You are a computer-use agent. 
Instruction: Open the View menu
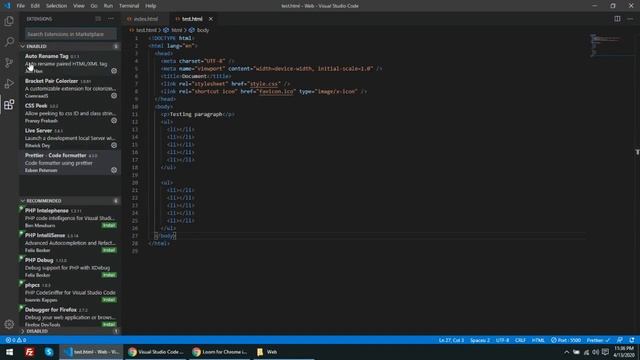79,6
